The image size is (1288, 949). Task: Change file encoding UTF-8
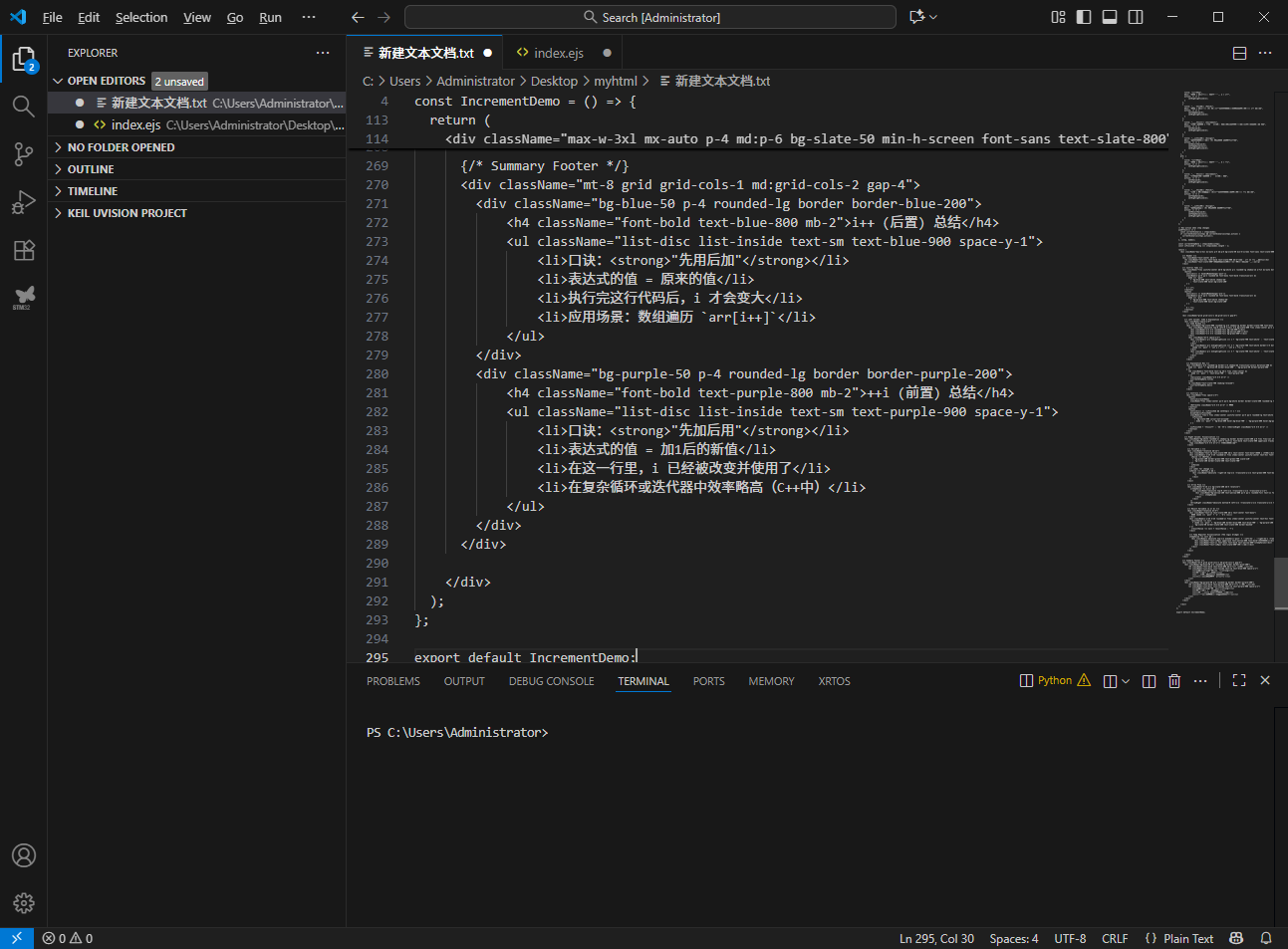(1070, 938)
